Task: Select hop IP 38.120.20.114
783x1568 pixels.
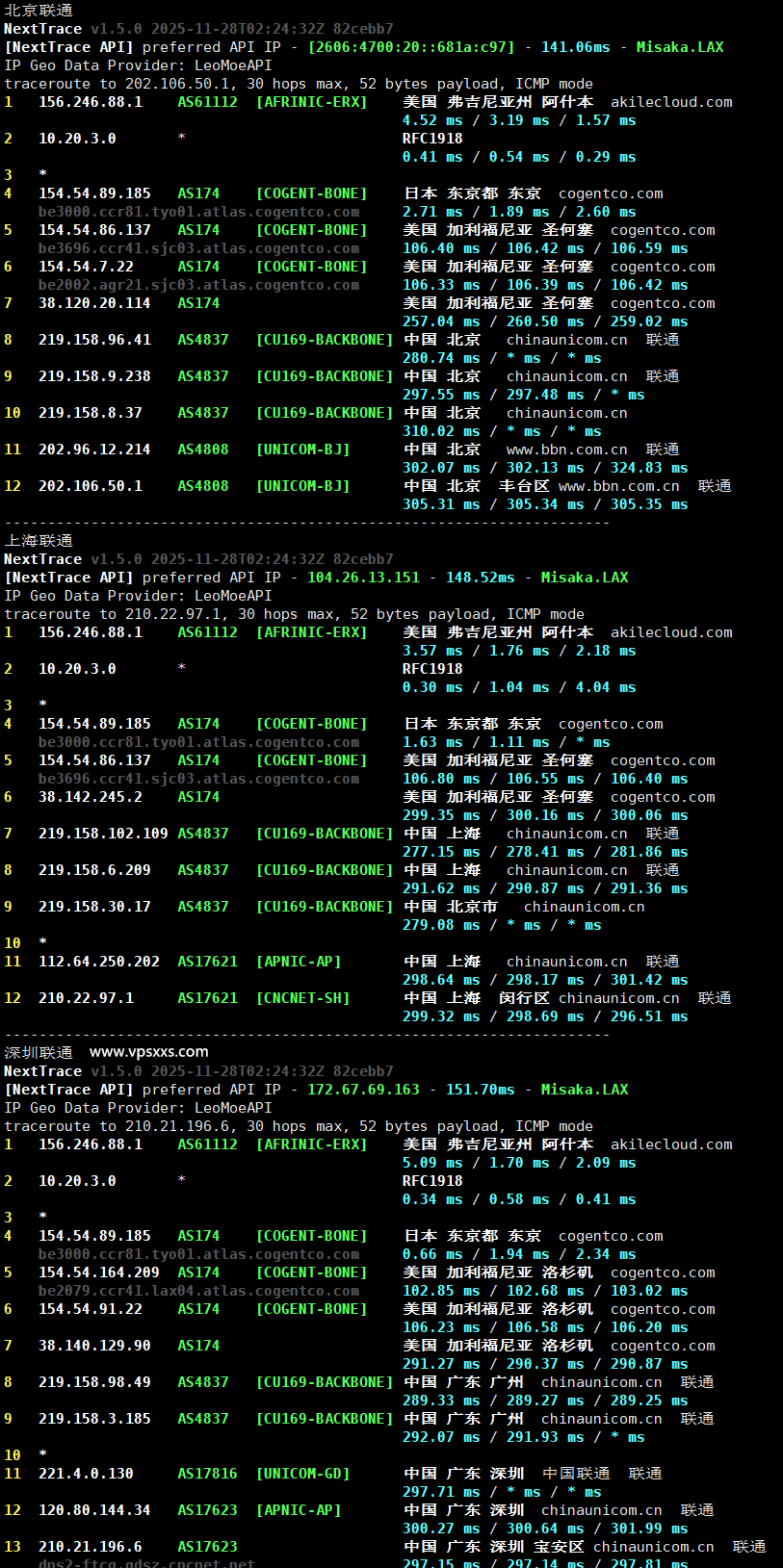Action: (94, 303)
